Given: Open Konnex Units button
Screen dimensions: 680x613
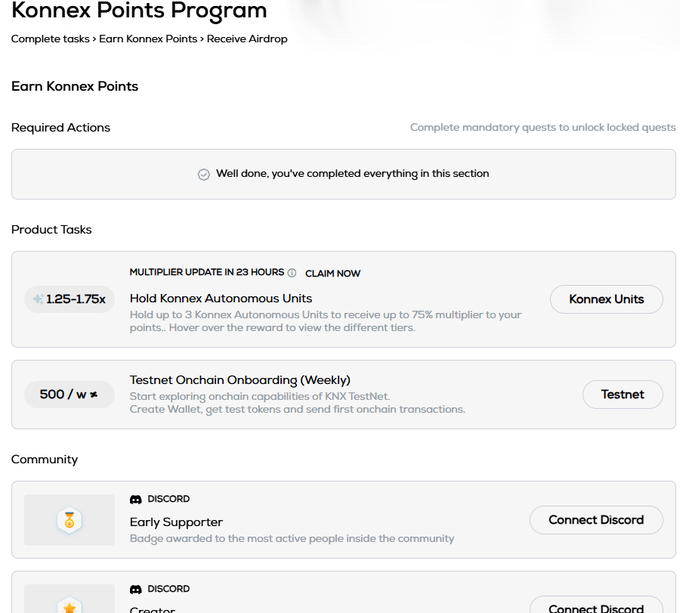Looking at the screenshot, I should 606,299.
